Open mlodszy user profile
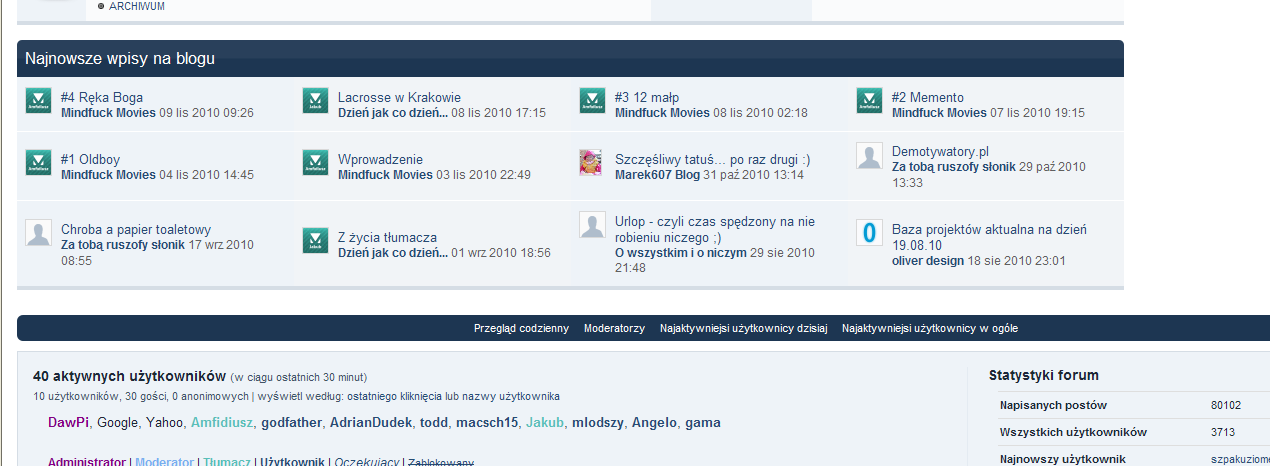This screenshot has height=466, width=1270. pyautogui.click(x=598, y=423)
